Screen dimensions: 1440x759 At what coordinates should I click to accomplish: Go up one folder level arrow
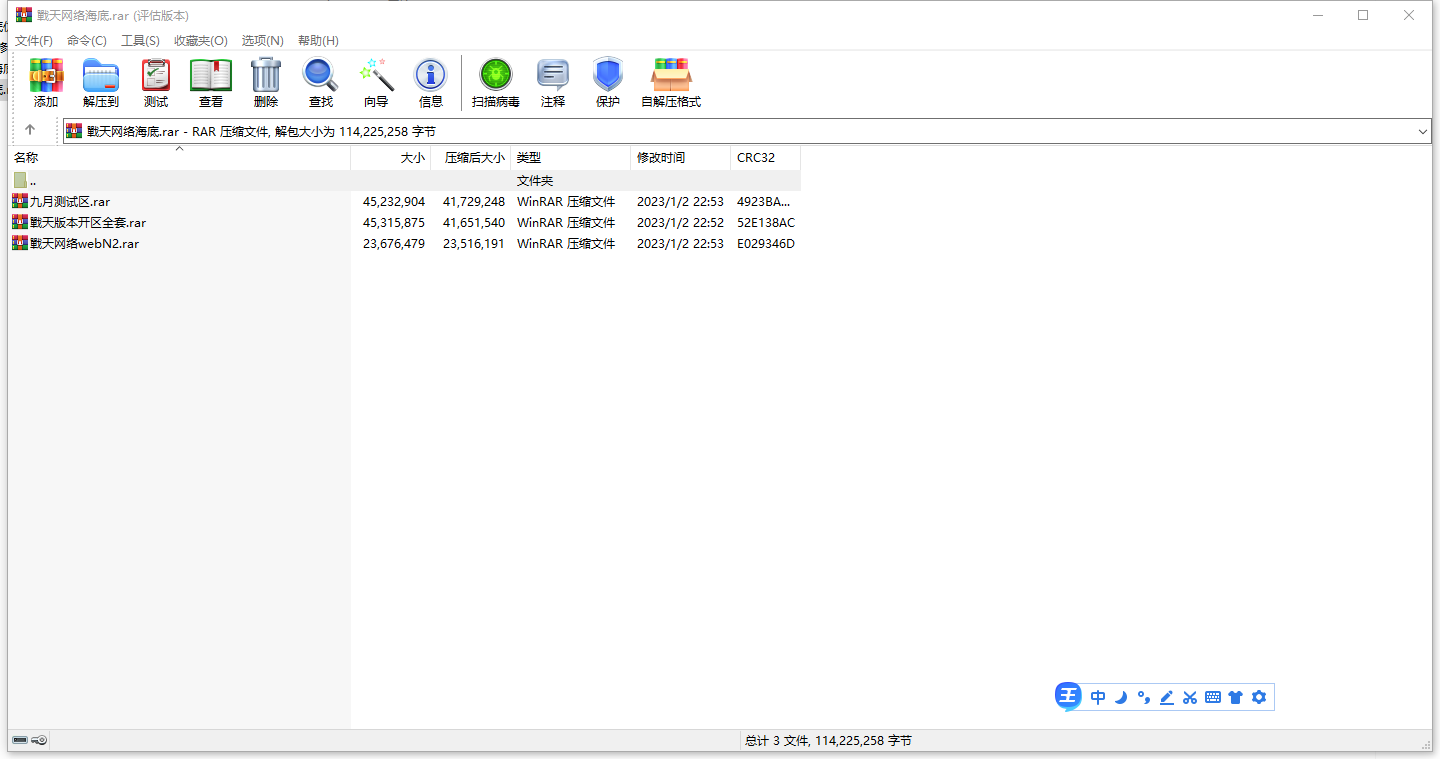coord(30,130)
